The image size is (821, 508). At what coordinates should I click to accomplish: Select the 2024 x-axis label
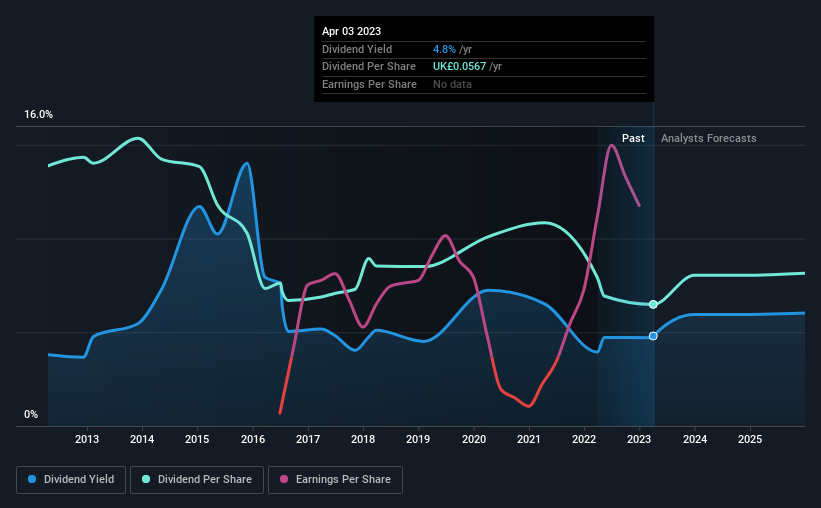pos(695,439)
